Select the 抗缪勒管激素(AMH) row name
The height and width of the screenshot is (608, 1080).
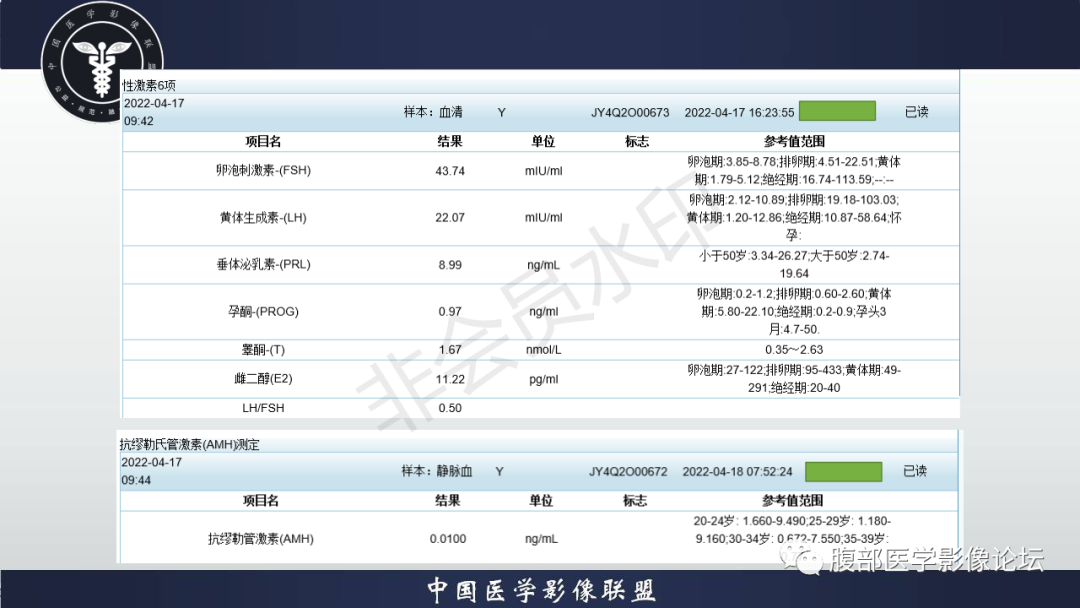261,538
